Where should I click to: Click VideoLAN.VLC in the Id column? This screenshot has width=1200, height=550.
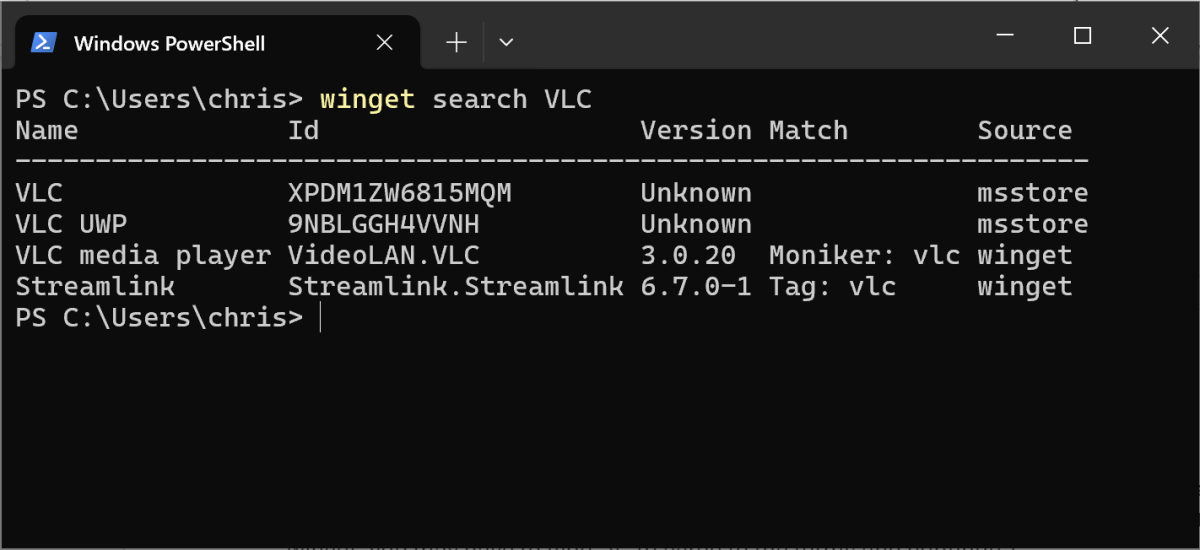pyautogui.click(x=384, y=255)
